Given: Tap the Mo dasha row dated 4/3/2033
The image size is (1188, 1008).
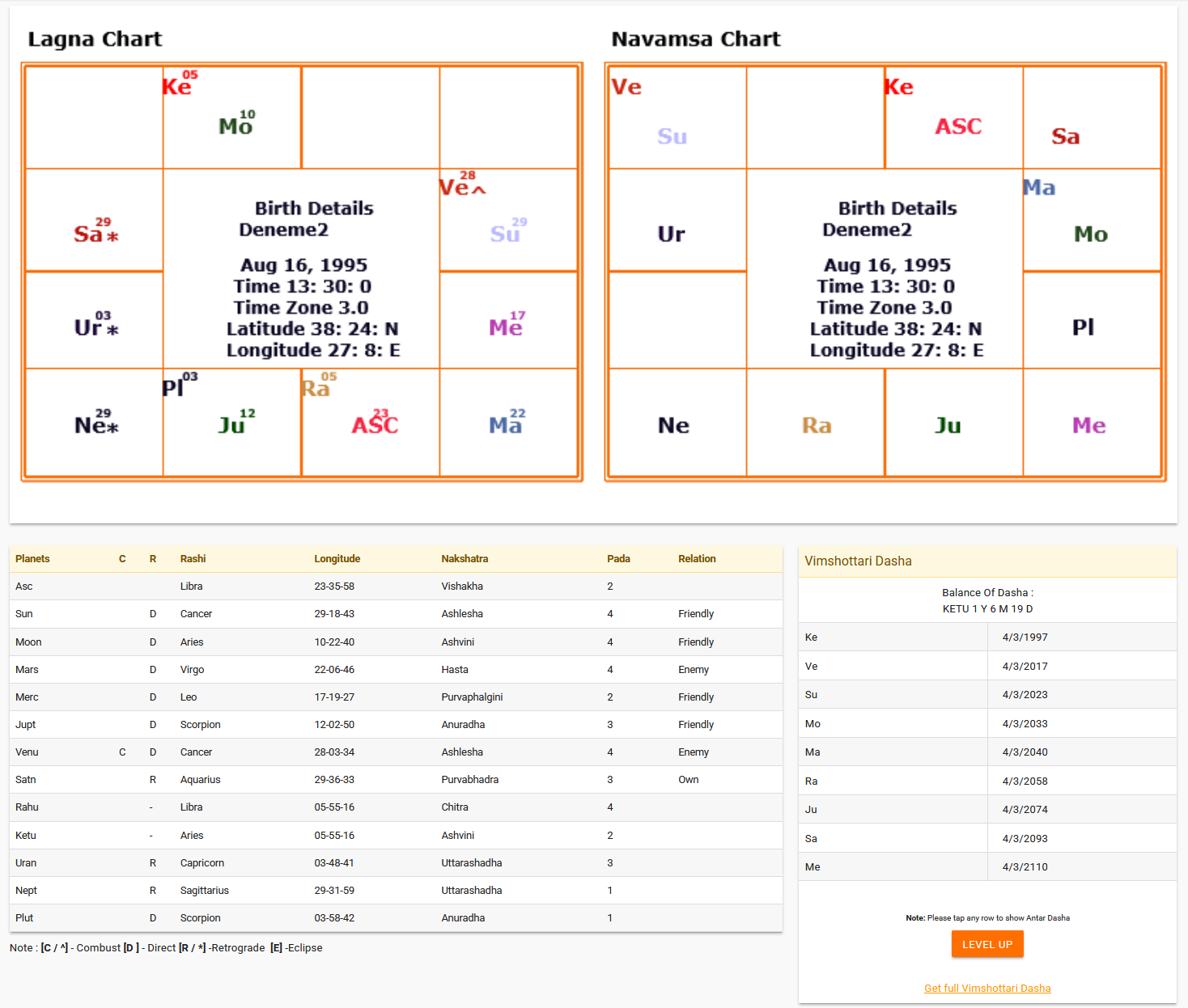Looking at the screenshot, I should [x=987, y=724].
